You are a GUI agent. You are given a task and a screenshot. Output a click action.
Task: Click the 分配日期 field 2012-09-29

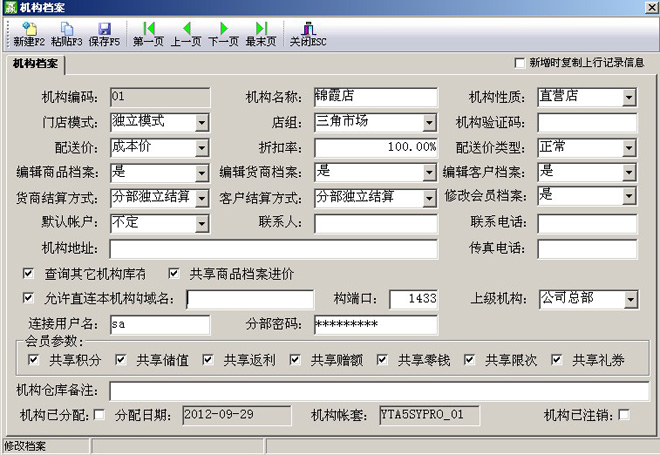pos(237,415)
